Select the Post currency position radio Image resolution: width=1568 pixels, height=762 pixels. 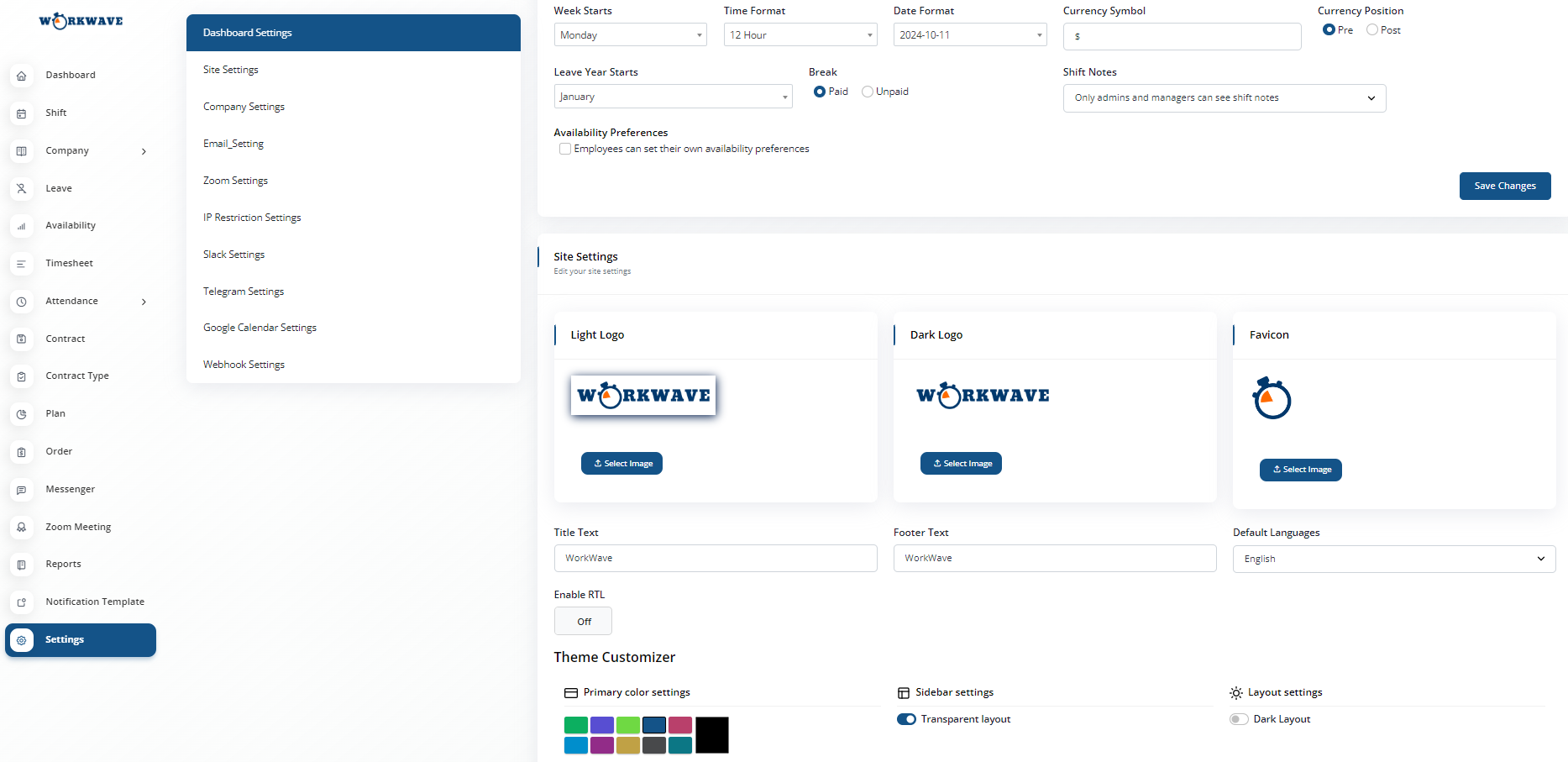[1372, 29]
